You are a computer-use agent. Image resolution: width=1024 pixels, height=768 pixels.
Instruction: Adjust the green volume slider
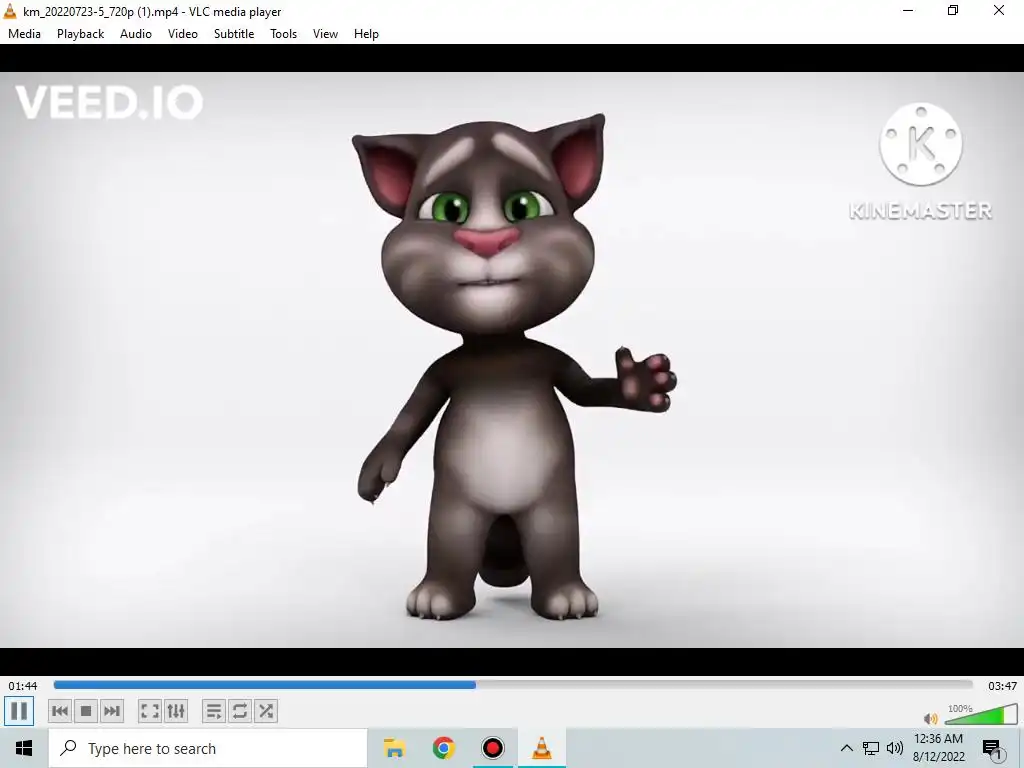coord(981,714)
